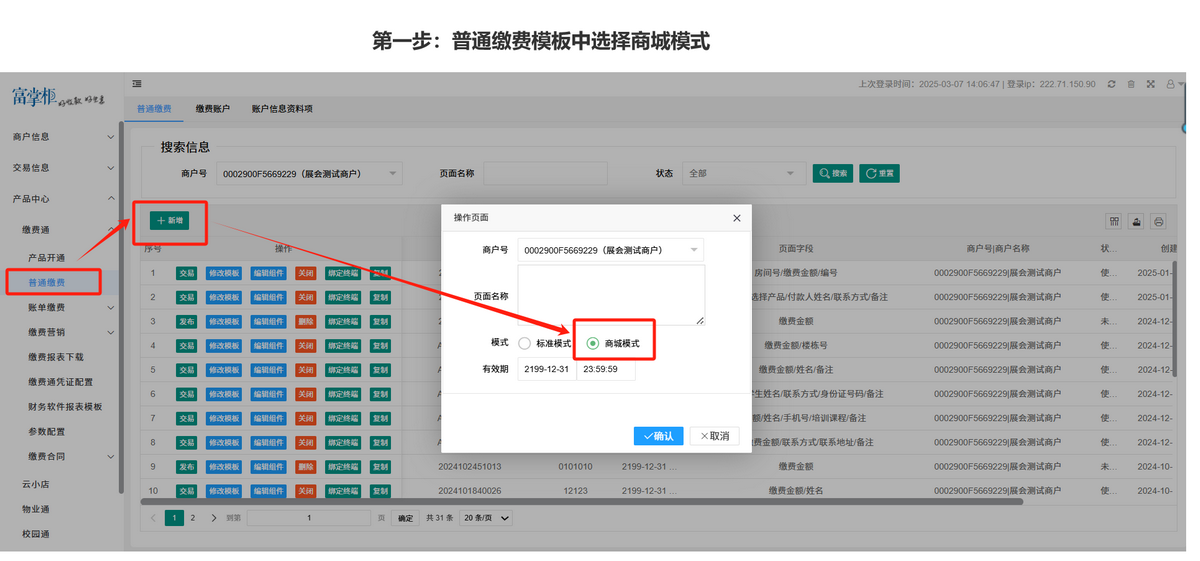Image resolution: width=1200 pixels, height=561 pixels.
Task: Open the user account menu icon
Action: (1170, 84)
